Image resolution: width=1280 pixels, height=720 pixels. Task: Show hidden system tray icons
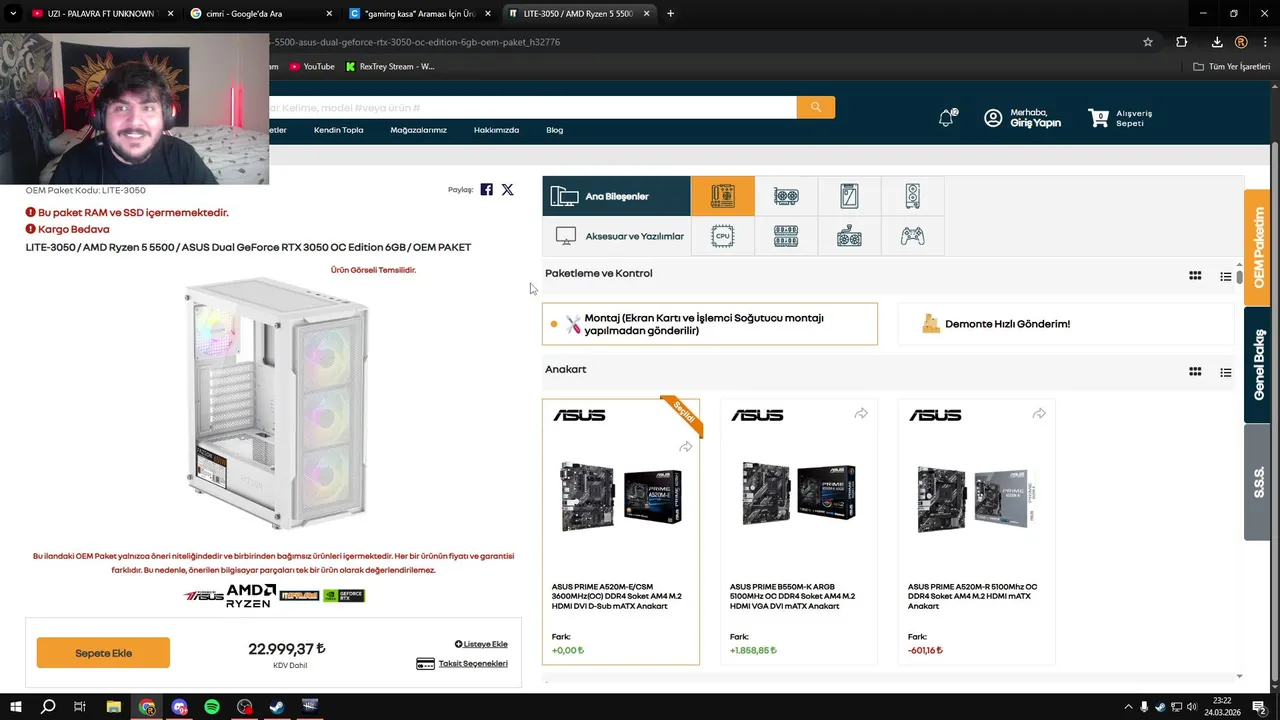click(1129, 707)
